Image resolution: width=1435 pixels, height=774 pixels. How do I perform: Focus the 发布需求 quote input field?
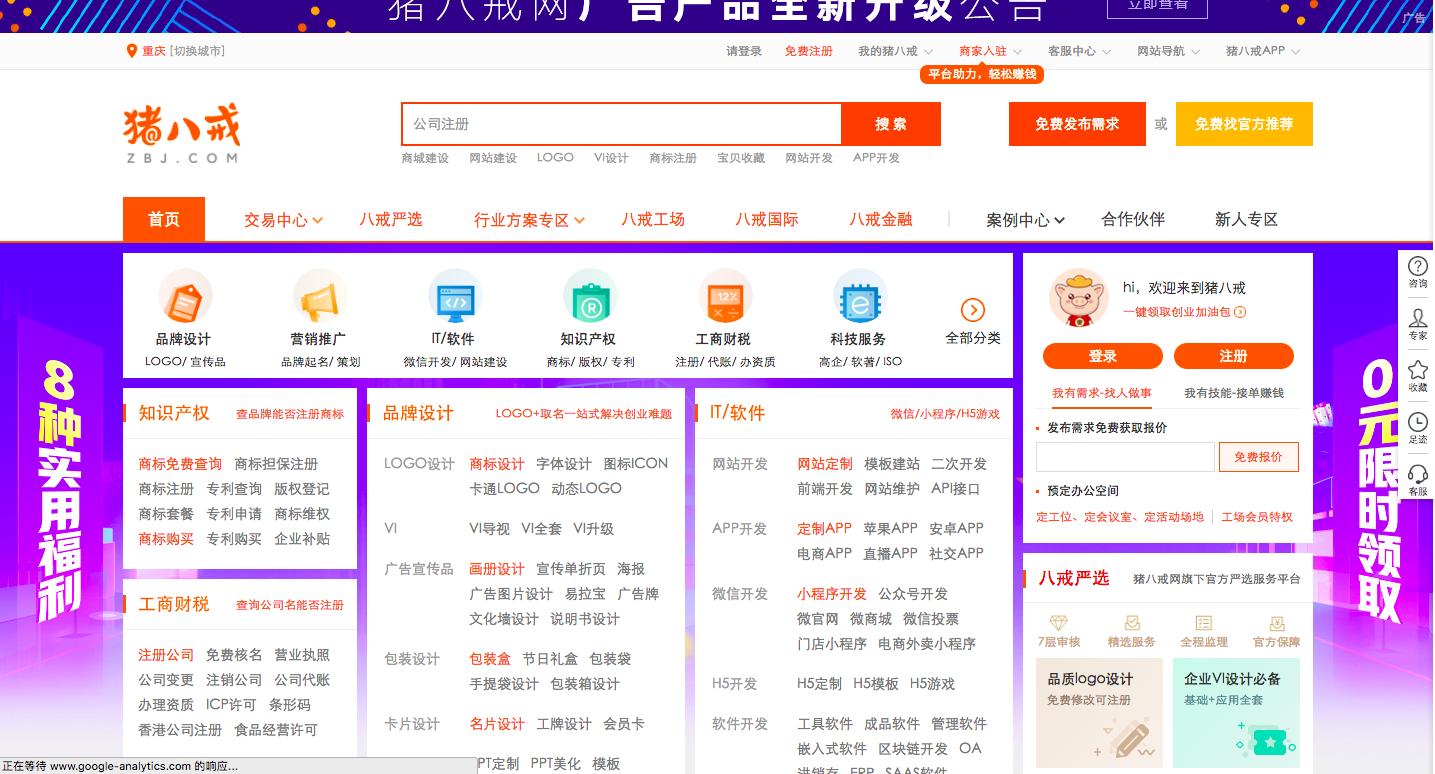point(1125,457)
